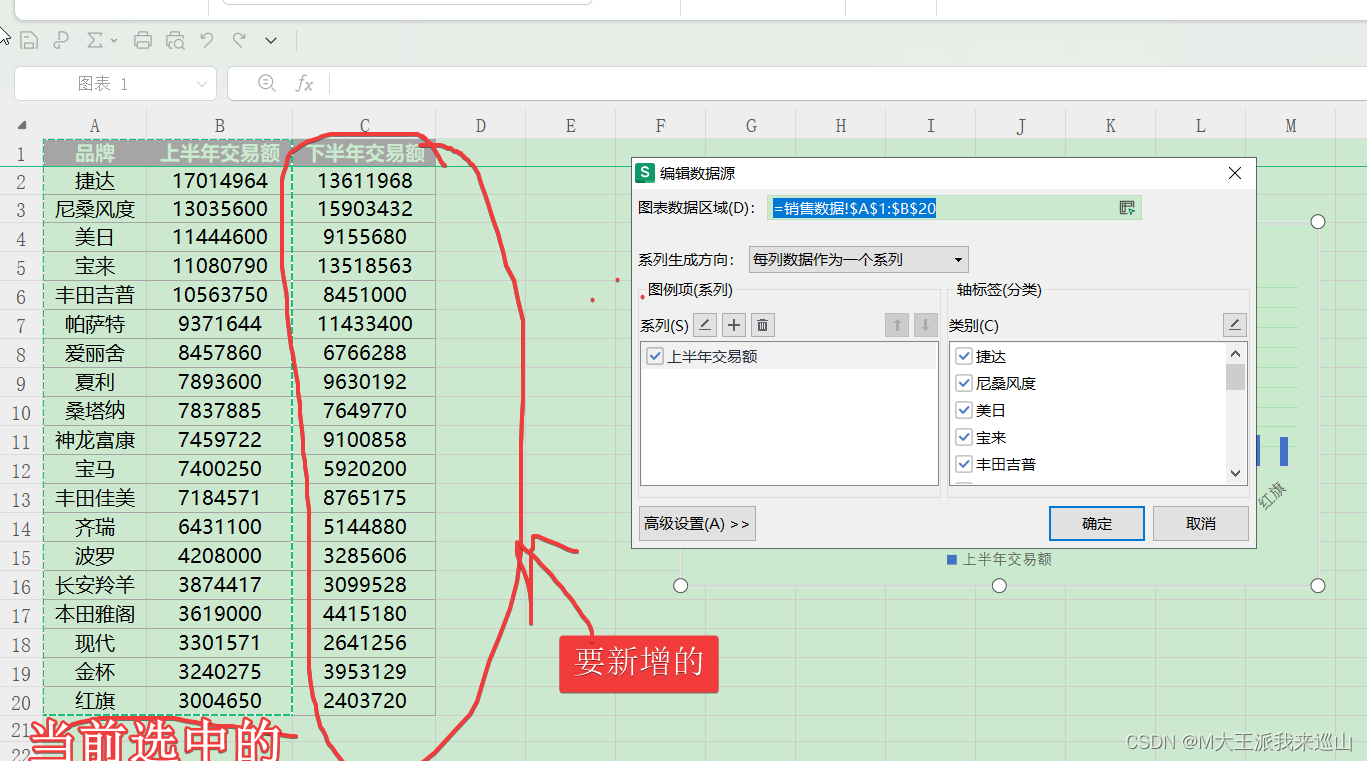
Task: Click the Save icon in the quick toolbar
Action: tap(29, 41)
